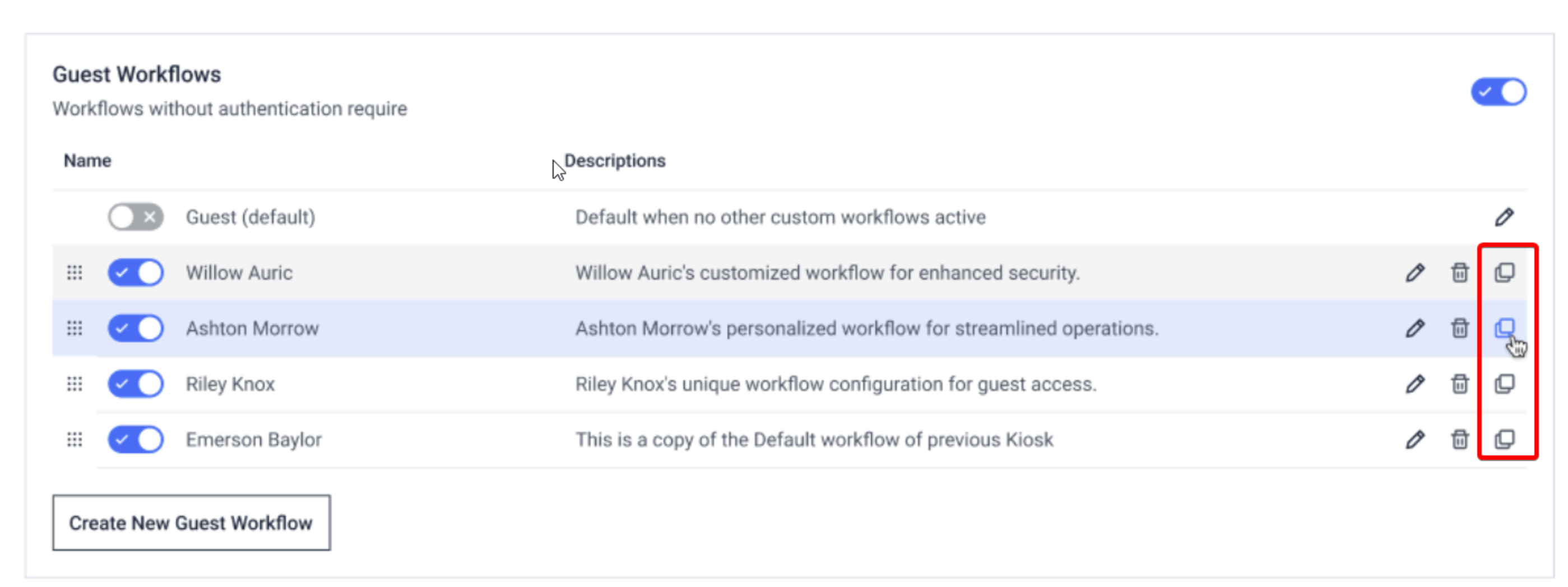Click Create New Guest Workflow button

click(x=191, y=523)
